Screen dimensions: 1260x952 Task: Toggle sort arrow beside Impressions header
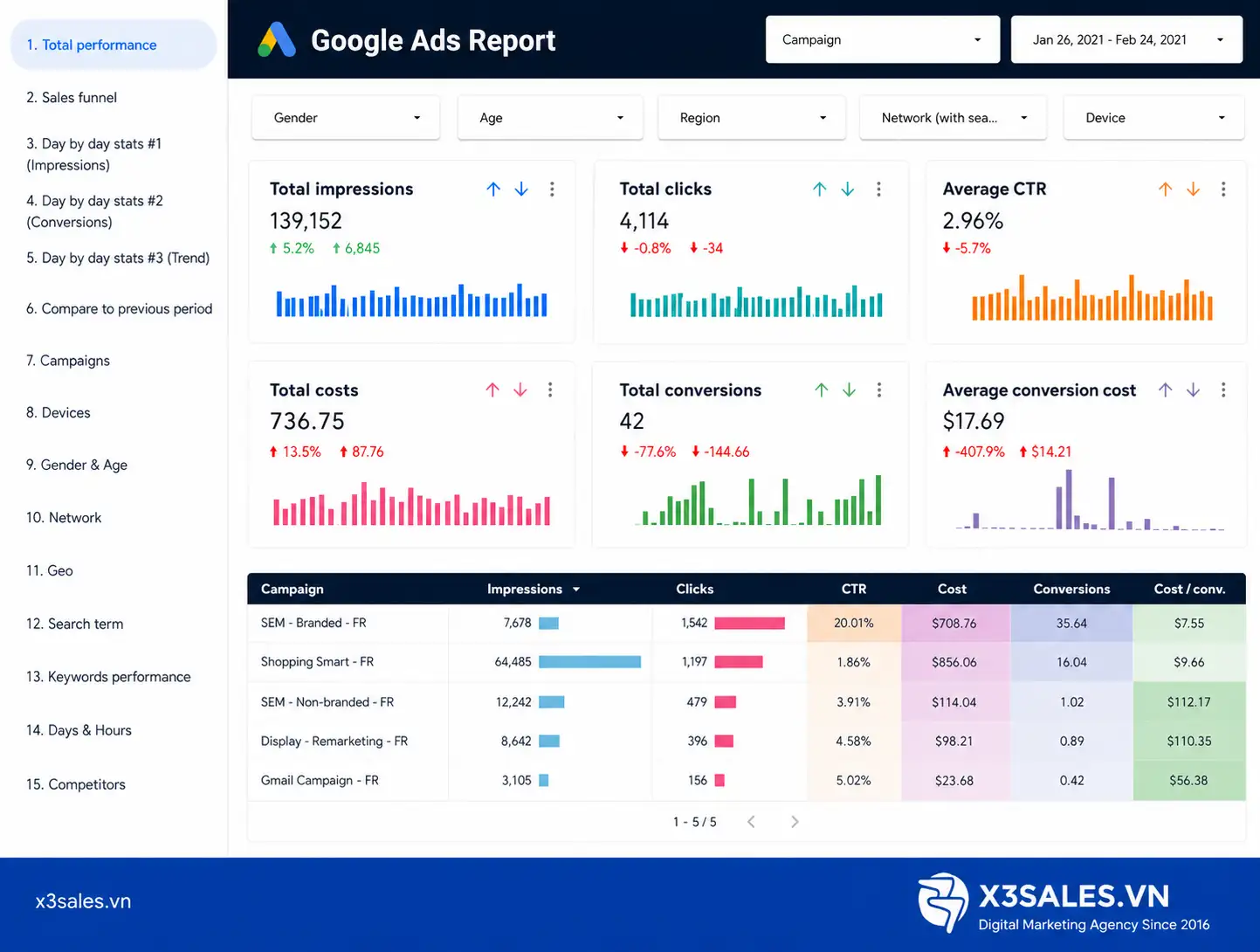tap(576, 590)
